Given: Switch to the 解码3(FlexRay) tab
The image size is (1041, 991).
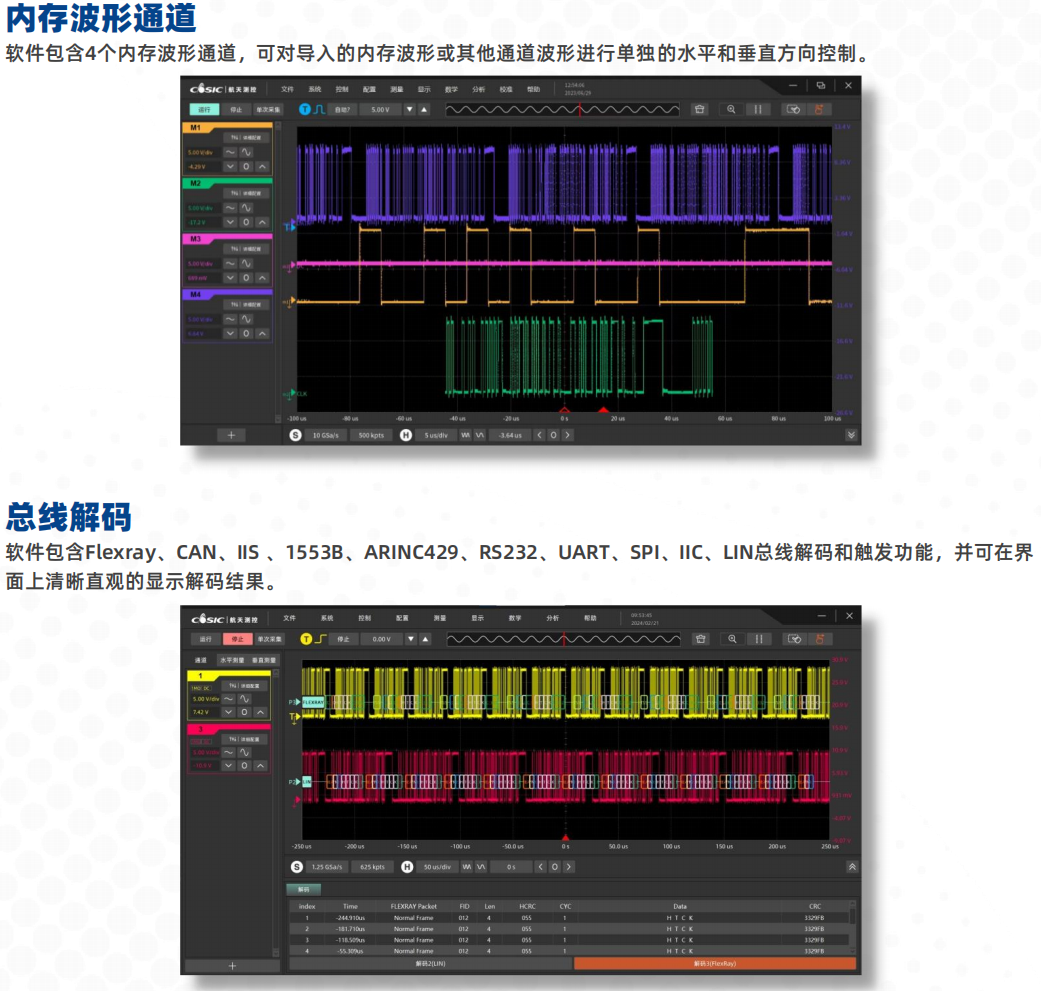Looking at the screenshot, I should (x=714, y=964).
